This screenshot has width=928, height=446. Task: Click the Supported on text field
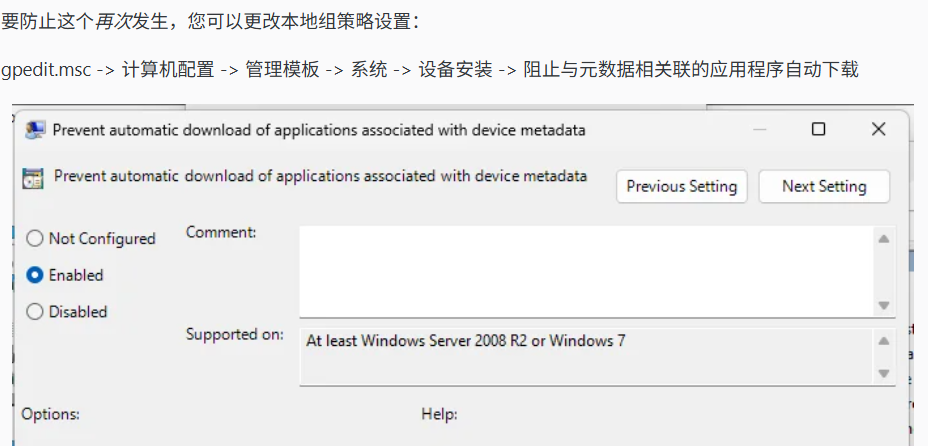coord(586,357)
